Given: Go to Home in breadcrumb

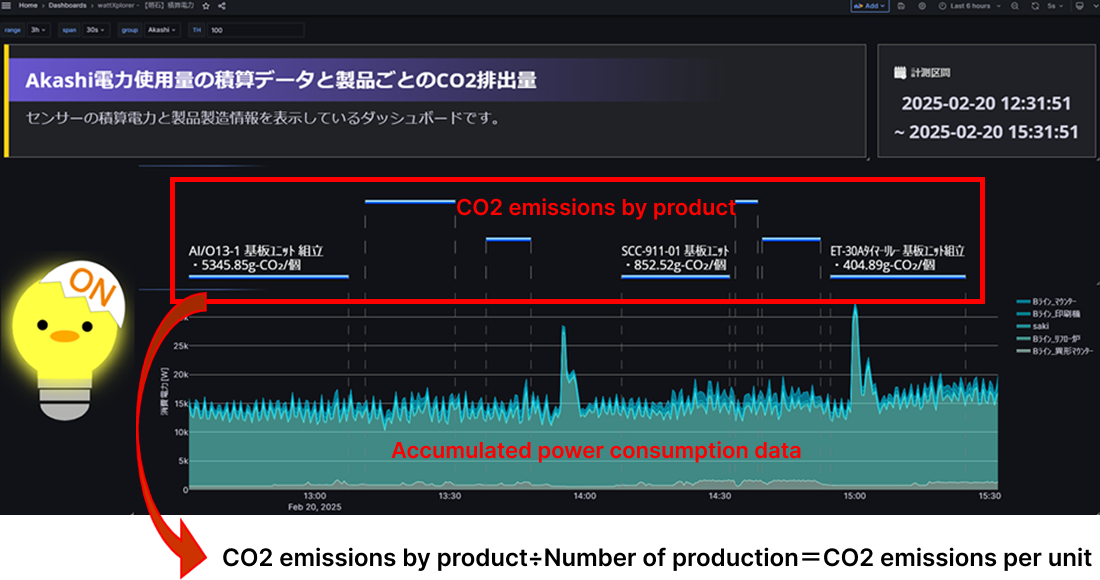Looking at the screenshot, I should click(x=28, y=6).
